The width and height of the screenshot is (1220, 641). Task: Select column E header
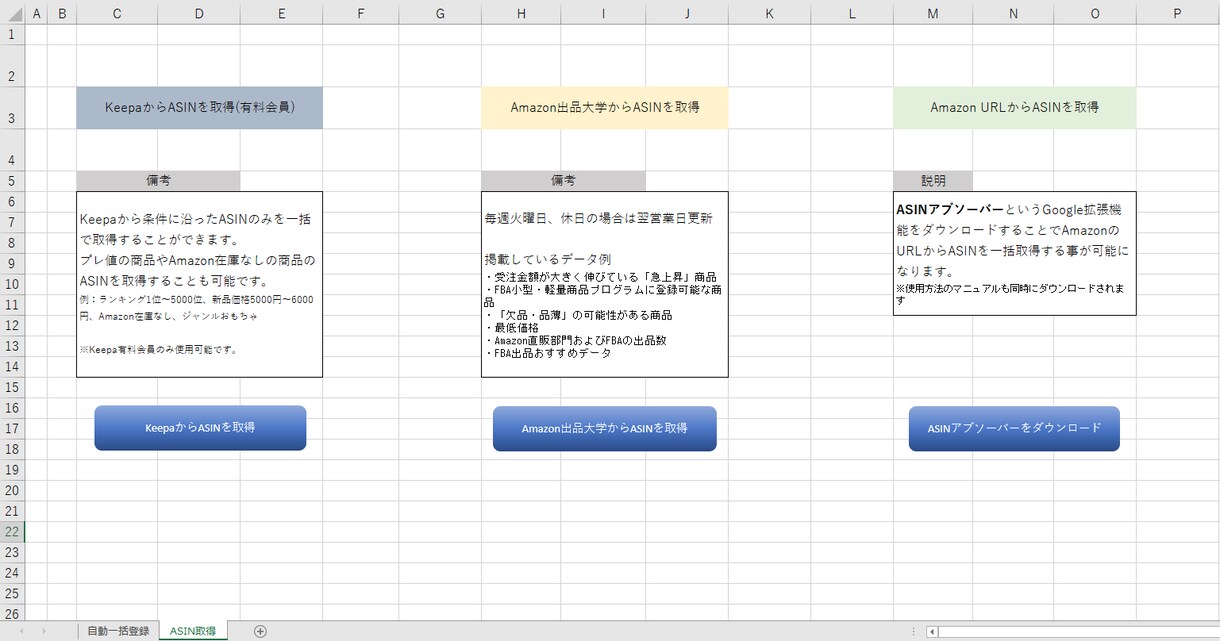point(281,12)
